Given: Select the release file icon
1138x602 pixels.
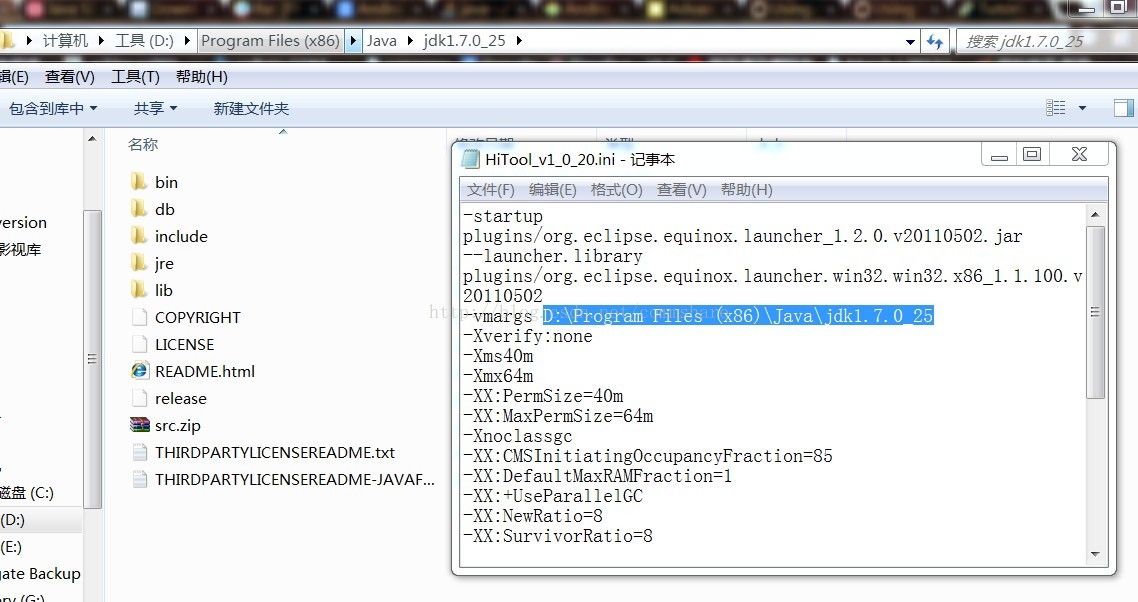Looking at the screenshot, I should click(139, 398).
